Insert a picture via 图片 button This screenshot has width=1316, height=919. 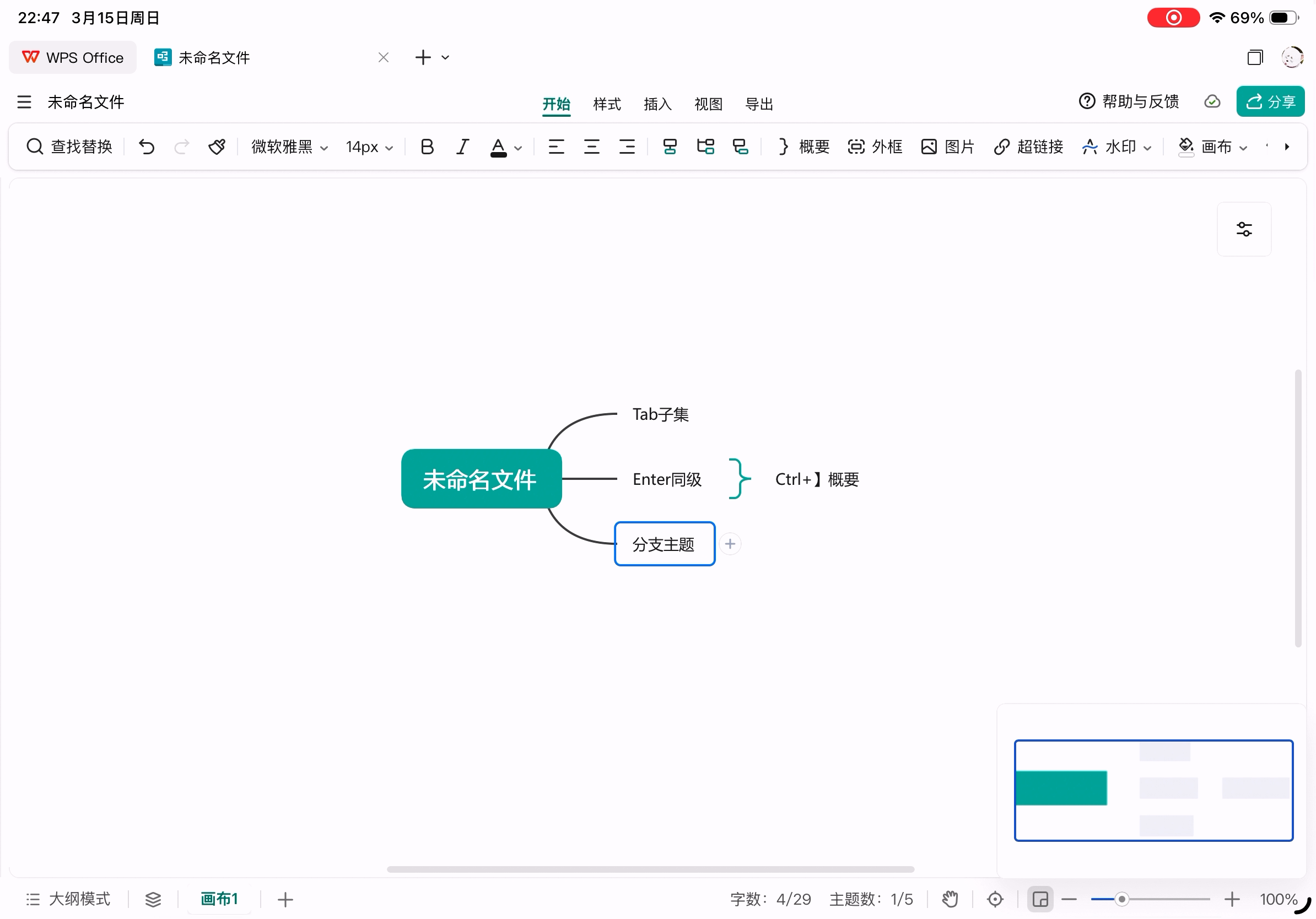947,147
